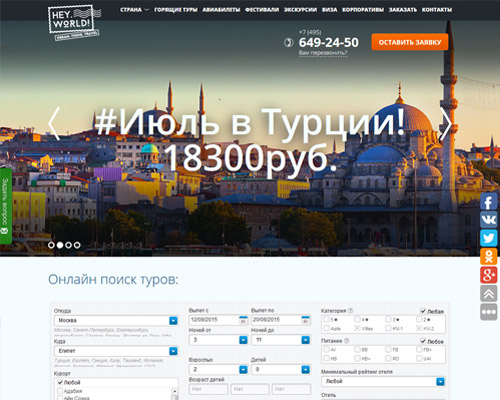Select fourth slider pagination dot

pos(77,245)
